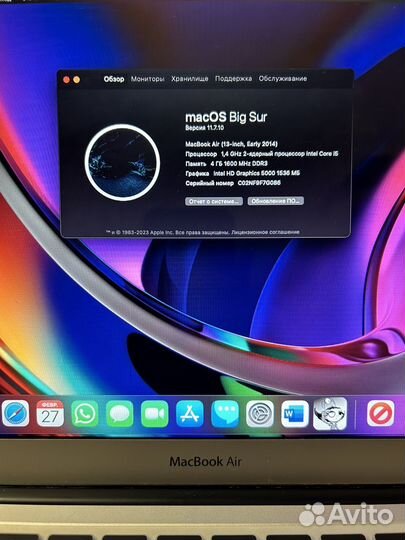The image size is (405, 540).
Task: Open the App Store icon
Action: click(x=190, y=414)
